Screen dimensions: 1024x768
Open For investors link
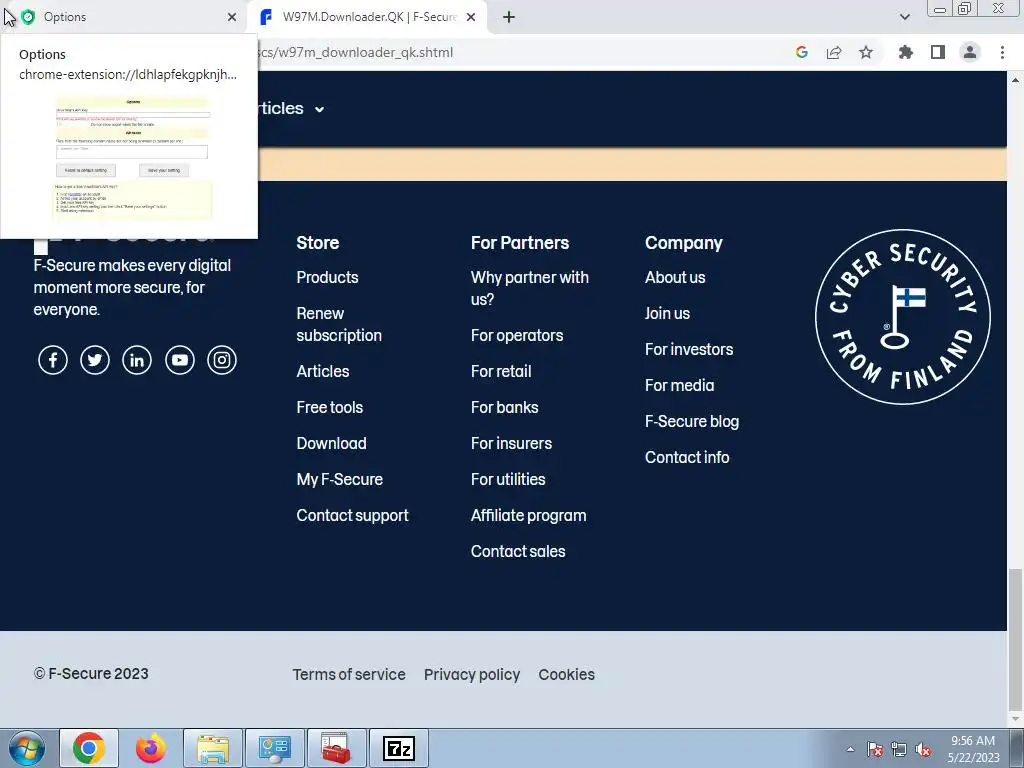click(689, 349)
